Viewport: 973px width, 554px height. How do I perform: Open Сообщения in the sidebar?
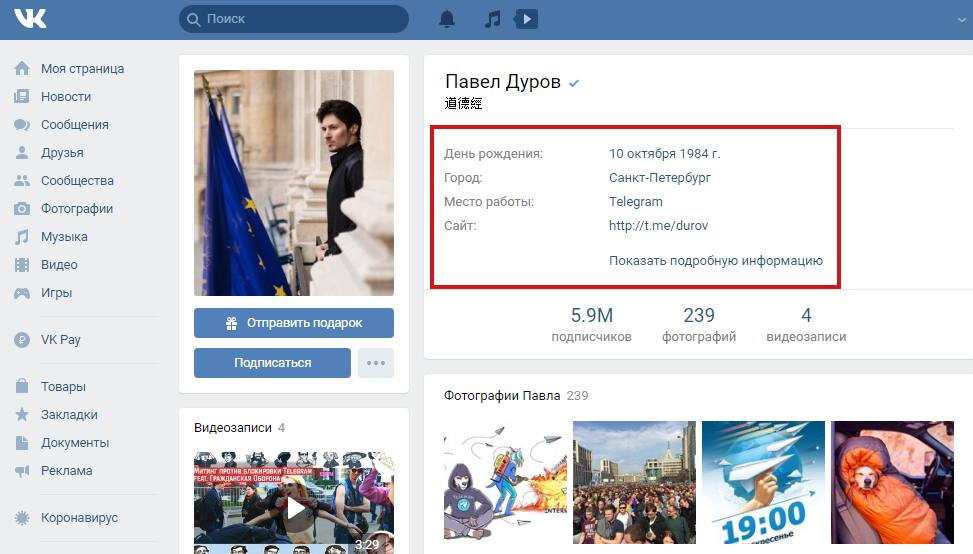74,125
